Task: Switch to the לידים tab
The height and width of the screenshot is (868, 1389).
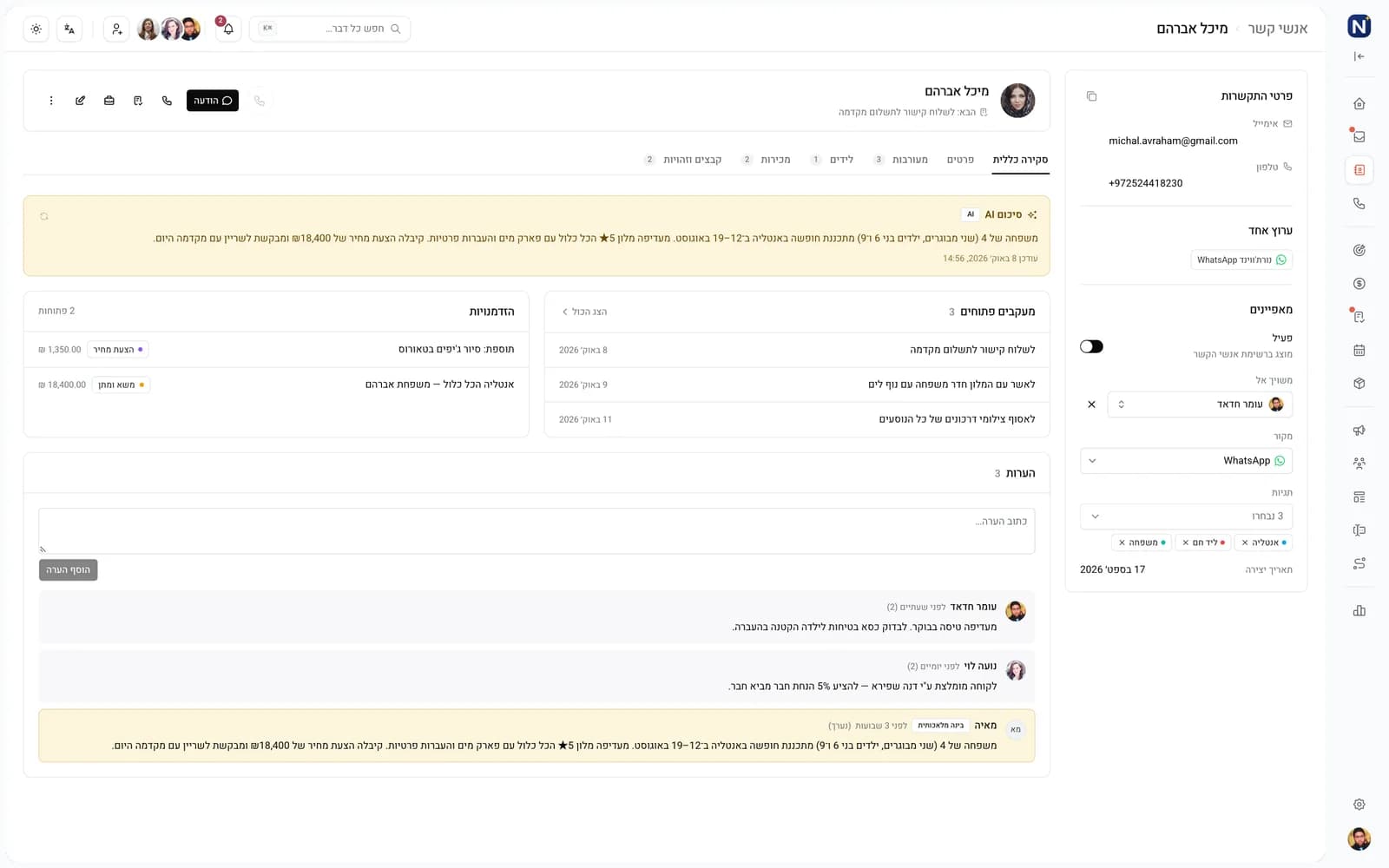Action: pos(833,160)
